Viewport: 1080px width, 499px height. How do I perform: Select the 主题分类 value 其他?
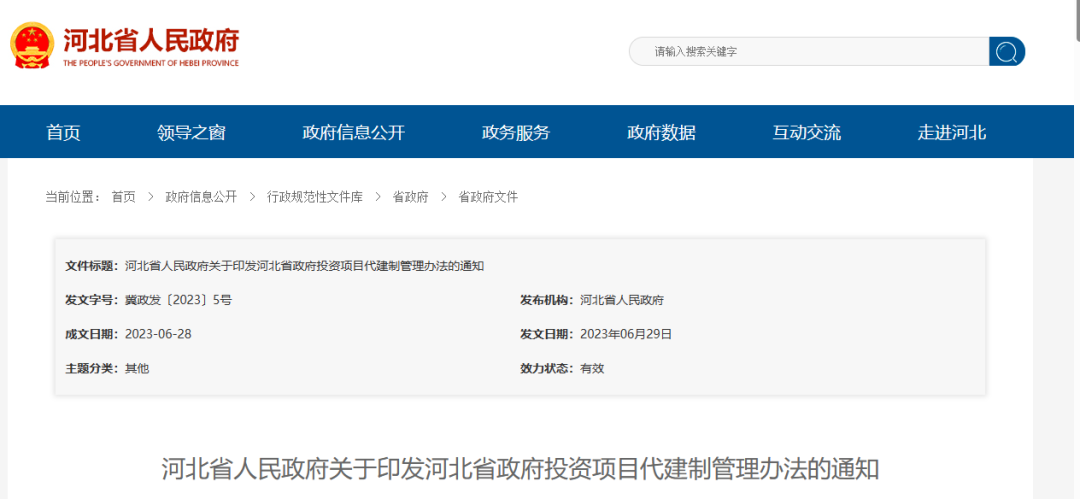click(137, 368)
